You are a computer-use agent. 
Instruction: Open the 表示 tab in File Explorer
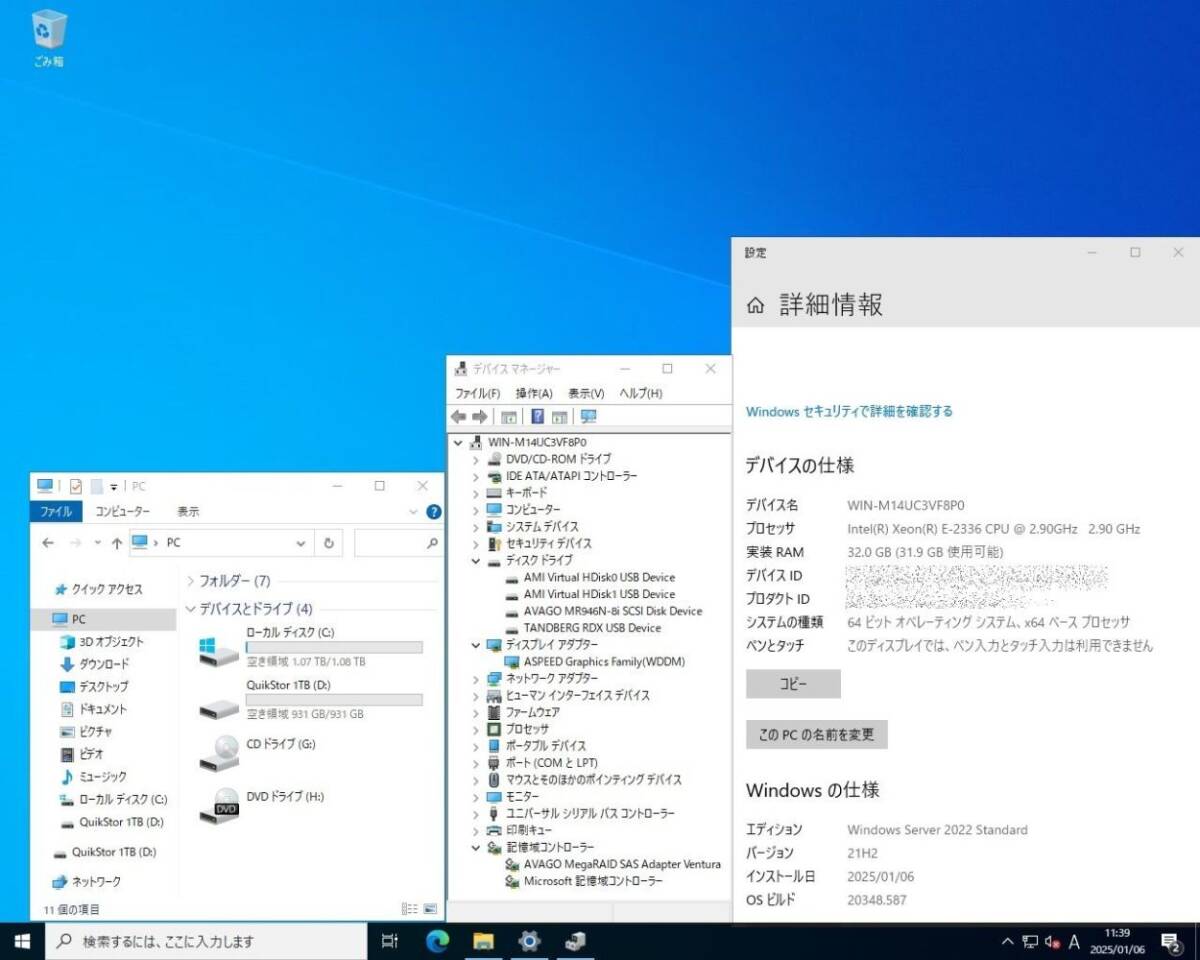(x=188, y=511)
